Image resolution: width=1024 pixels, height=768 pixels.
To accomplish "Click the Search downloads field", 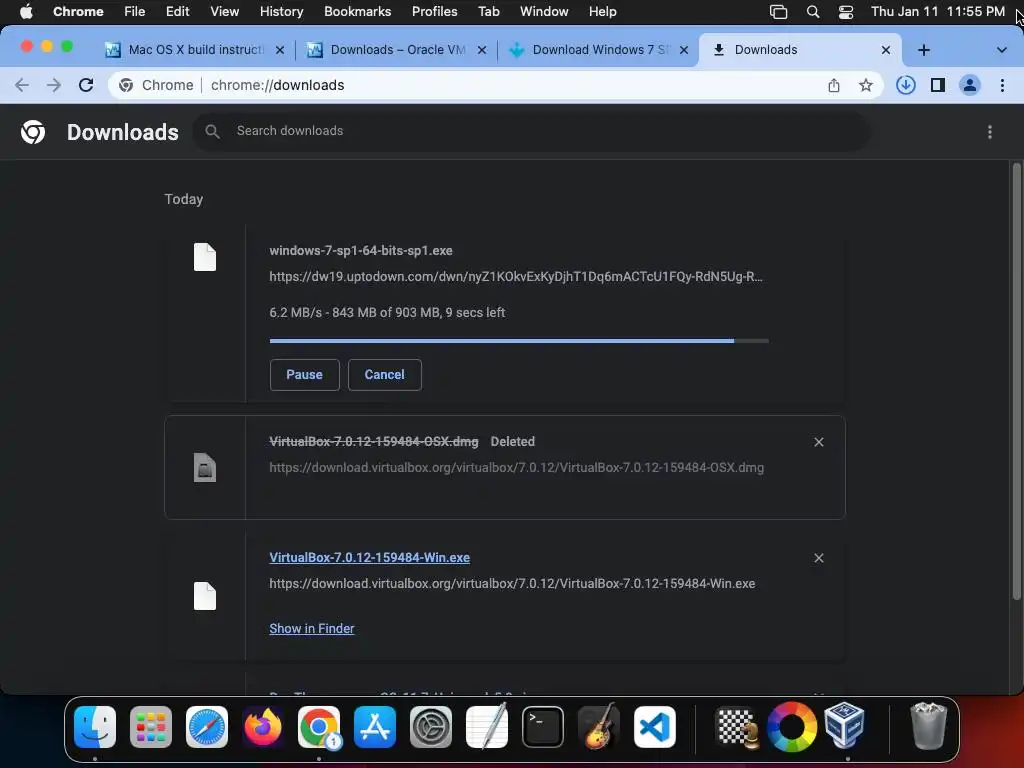I will tap(531, 131).
